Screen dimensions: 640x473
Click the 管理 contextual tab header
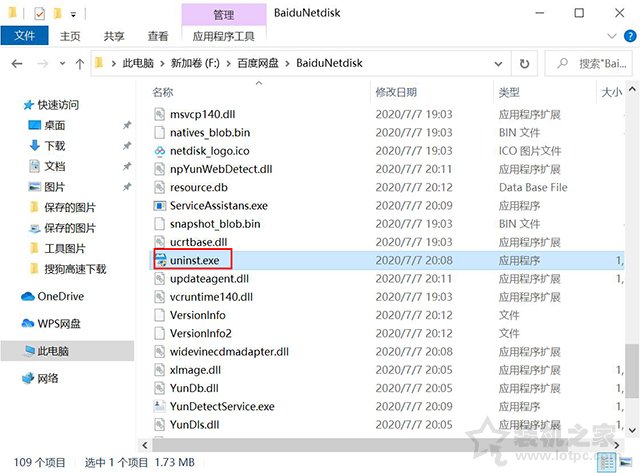224,15
